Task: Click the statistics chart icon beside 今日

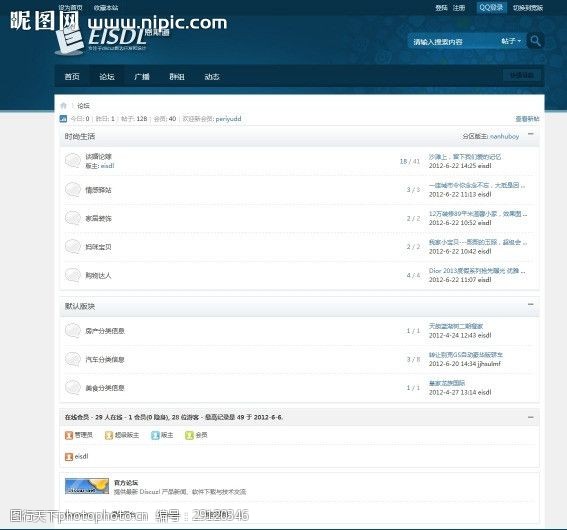Action: (63, 119)
